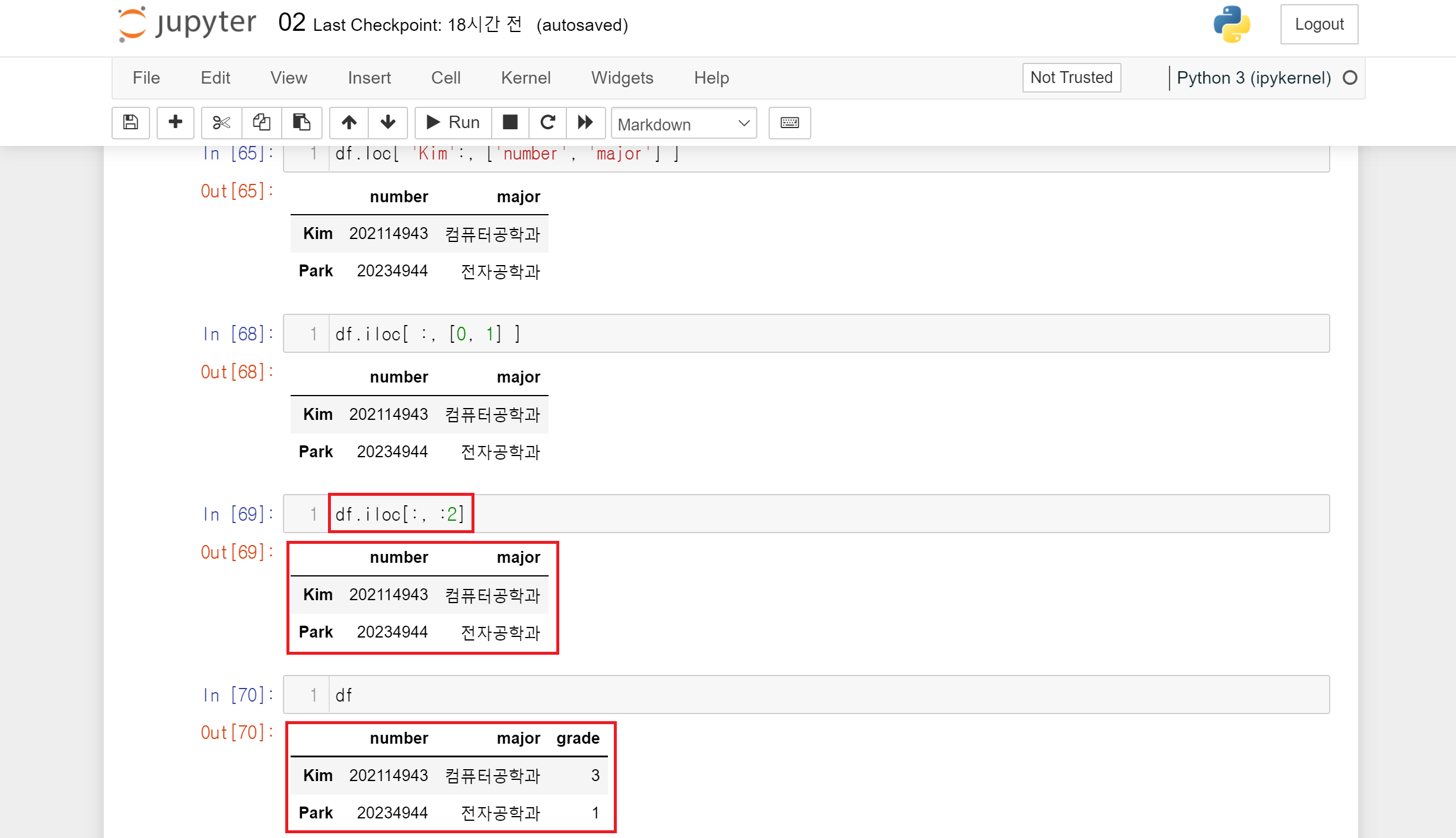Move selected cell down arrow
This screenshot has height=838, width=1456.
[x=388, y=123]
